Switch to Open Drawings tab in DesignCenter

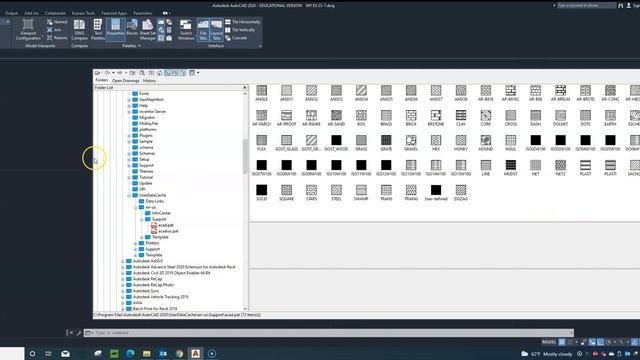coord(126,81)
